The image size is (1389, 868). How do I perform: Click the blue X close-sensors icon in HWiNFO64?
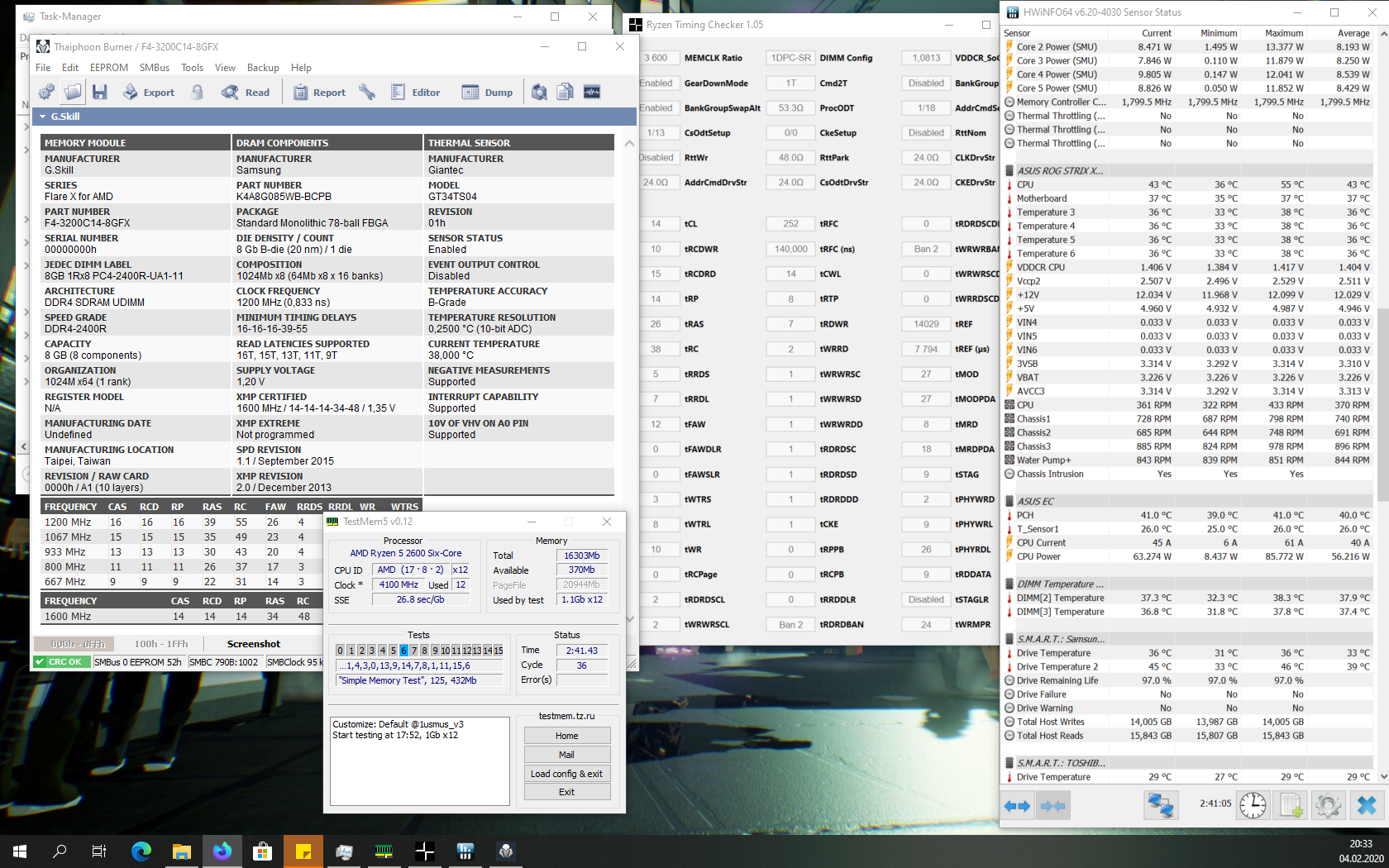click(x=1368, y=805)
